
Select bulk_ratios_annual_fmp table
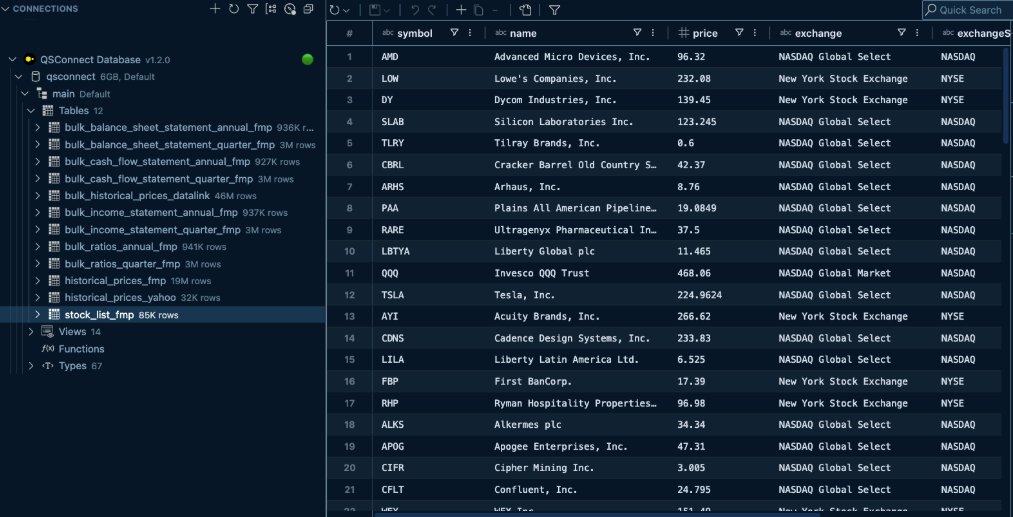pyautogui.click(x=121, y=246)
